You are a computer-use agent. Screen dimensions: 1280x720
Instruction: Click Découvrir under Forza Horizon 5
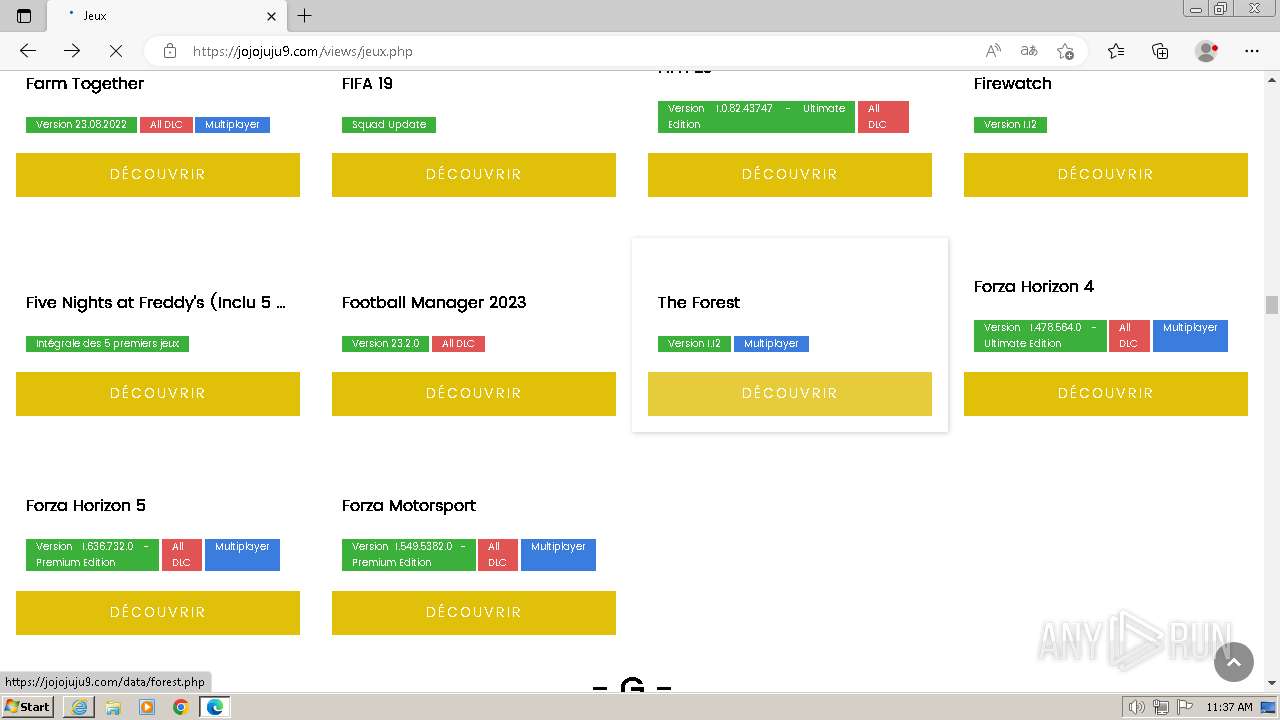coord(158,613)
